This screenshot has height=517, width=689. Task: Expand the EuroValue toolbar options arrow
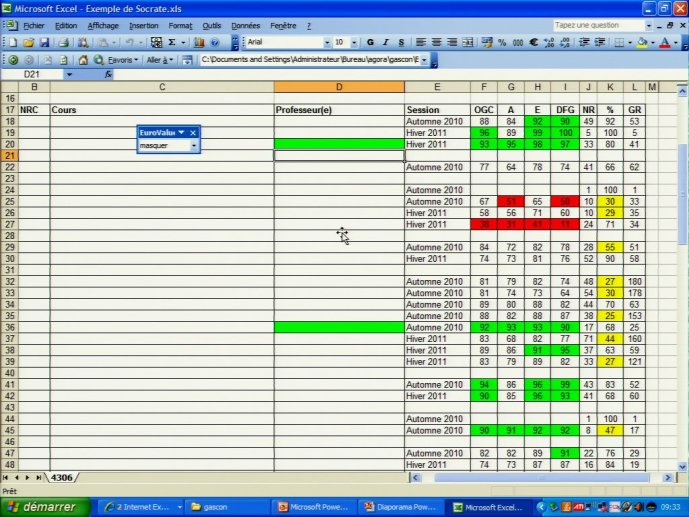(181, 132)
